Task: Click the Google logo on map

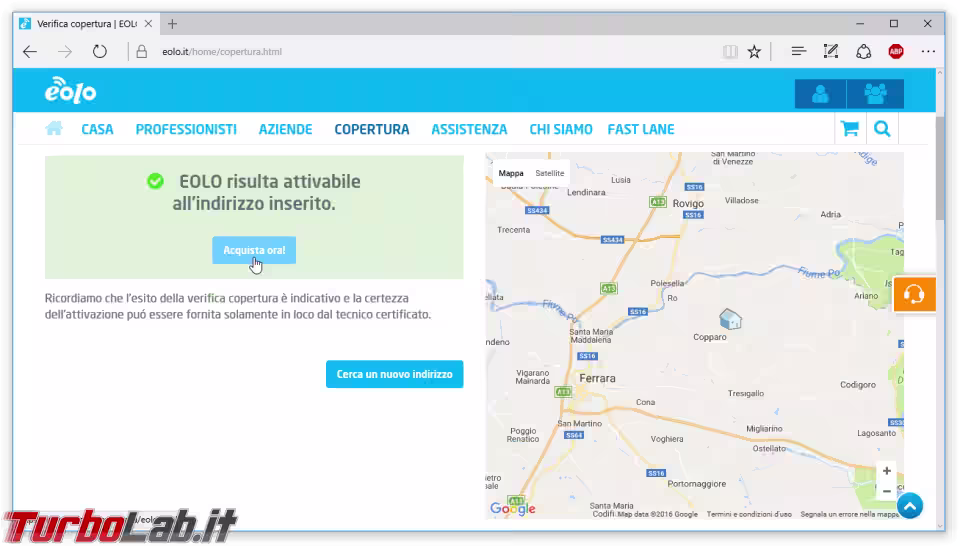Action: tap(512, 508)
